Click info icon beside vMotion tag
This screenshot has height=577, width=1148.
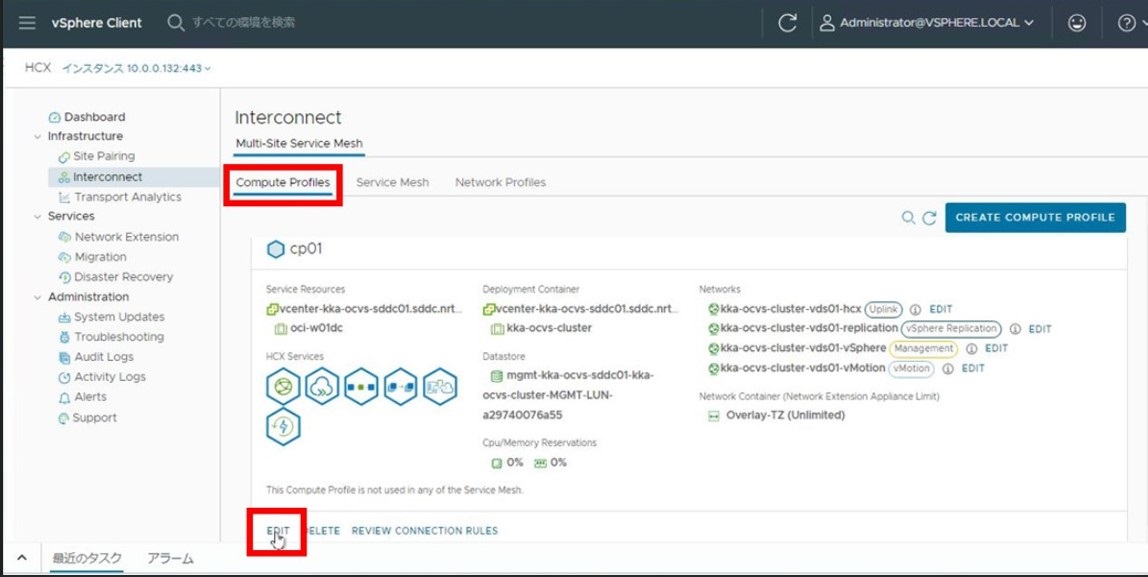coord(947,369)
